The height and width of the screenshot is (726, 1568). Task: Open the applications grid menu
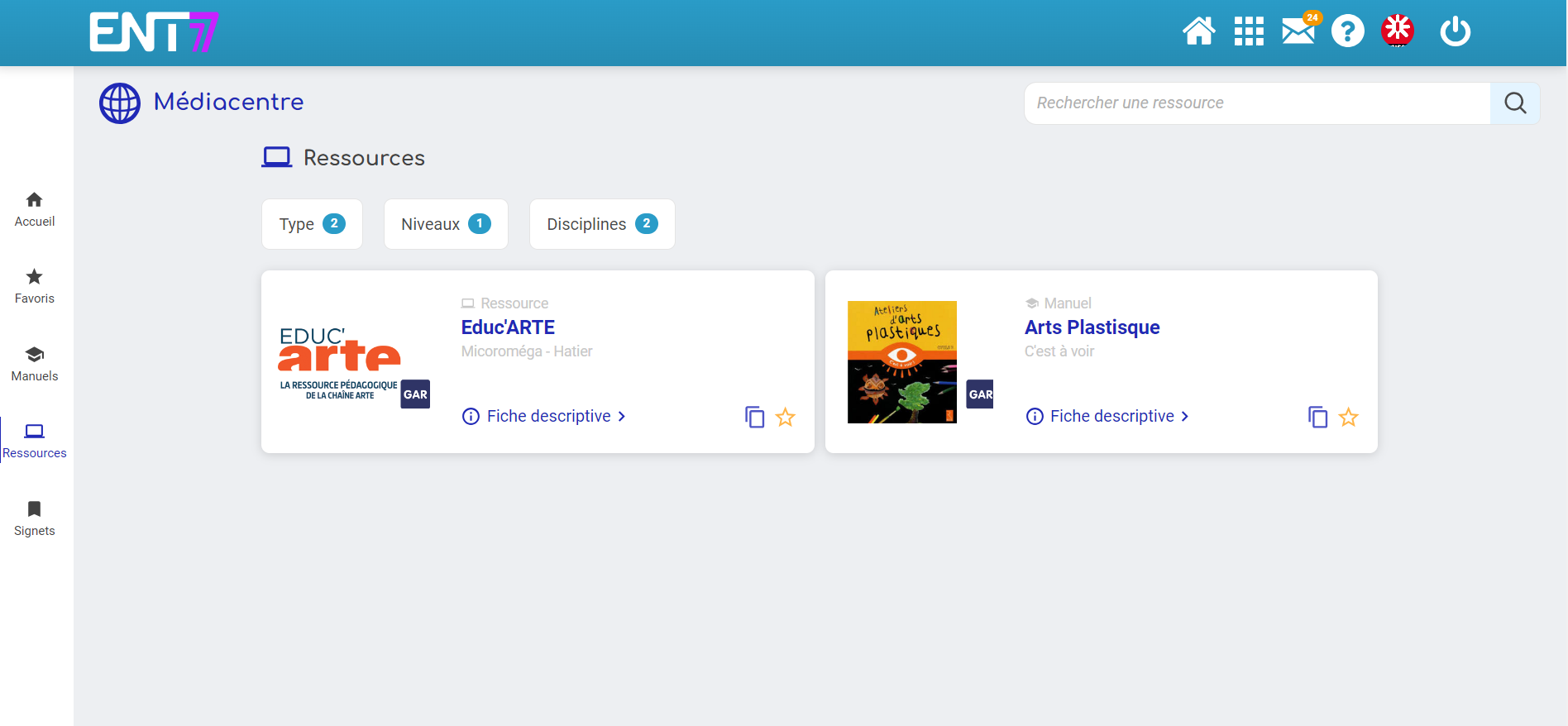click(x=1249, y=31)
